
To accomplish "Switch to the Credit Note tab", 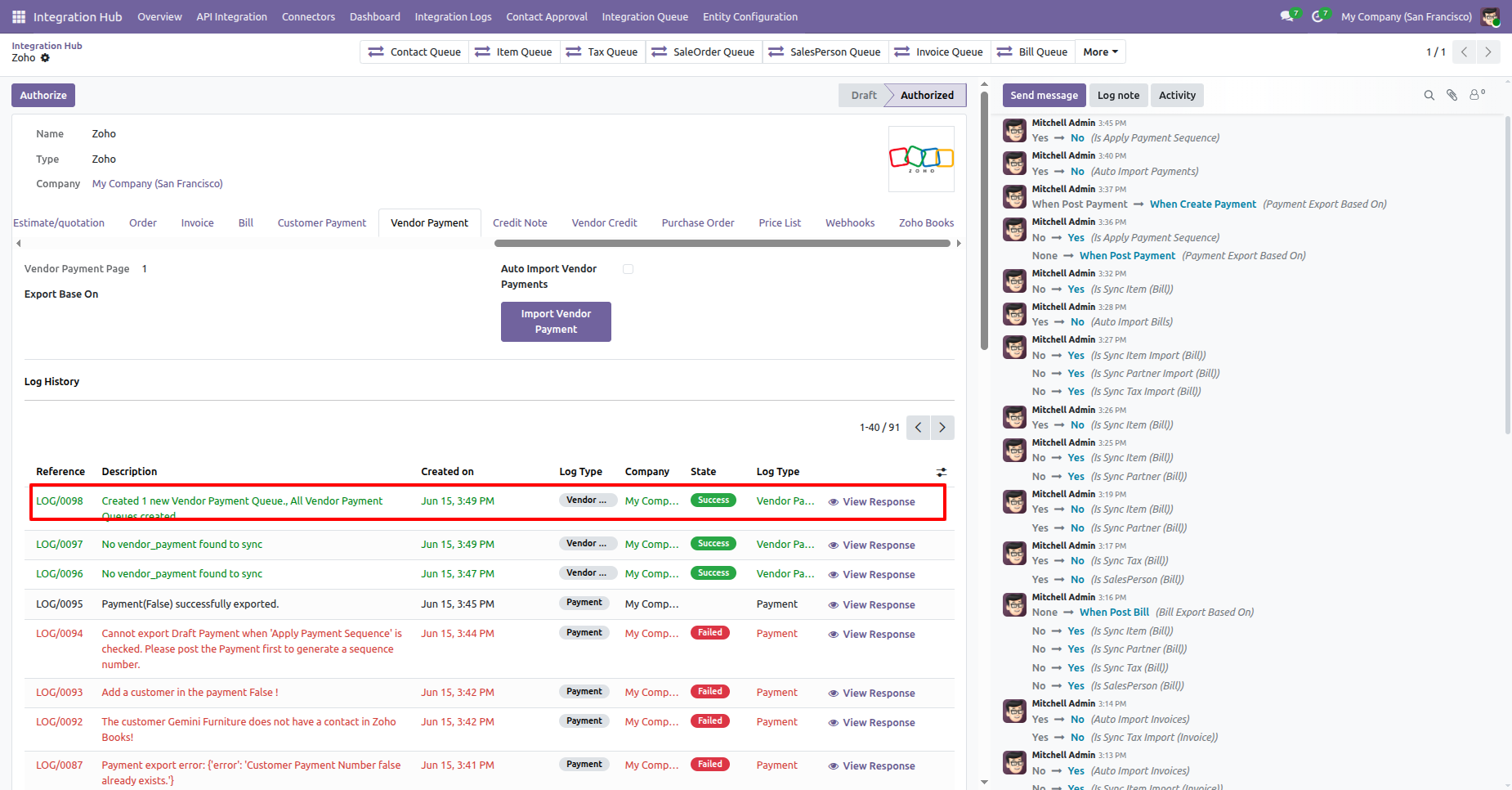I will 520,222.
